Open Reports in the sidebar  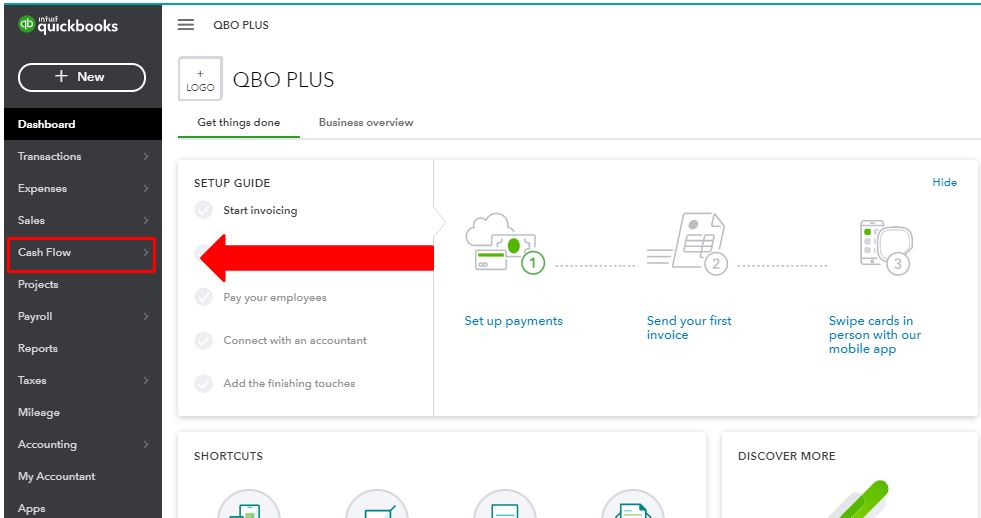pos(83,348)
